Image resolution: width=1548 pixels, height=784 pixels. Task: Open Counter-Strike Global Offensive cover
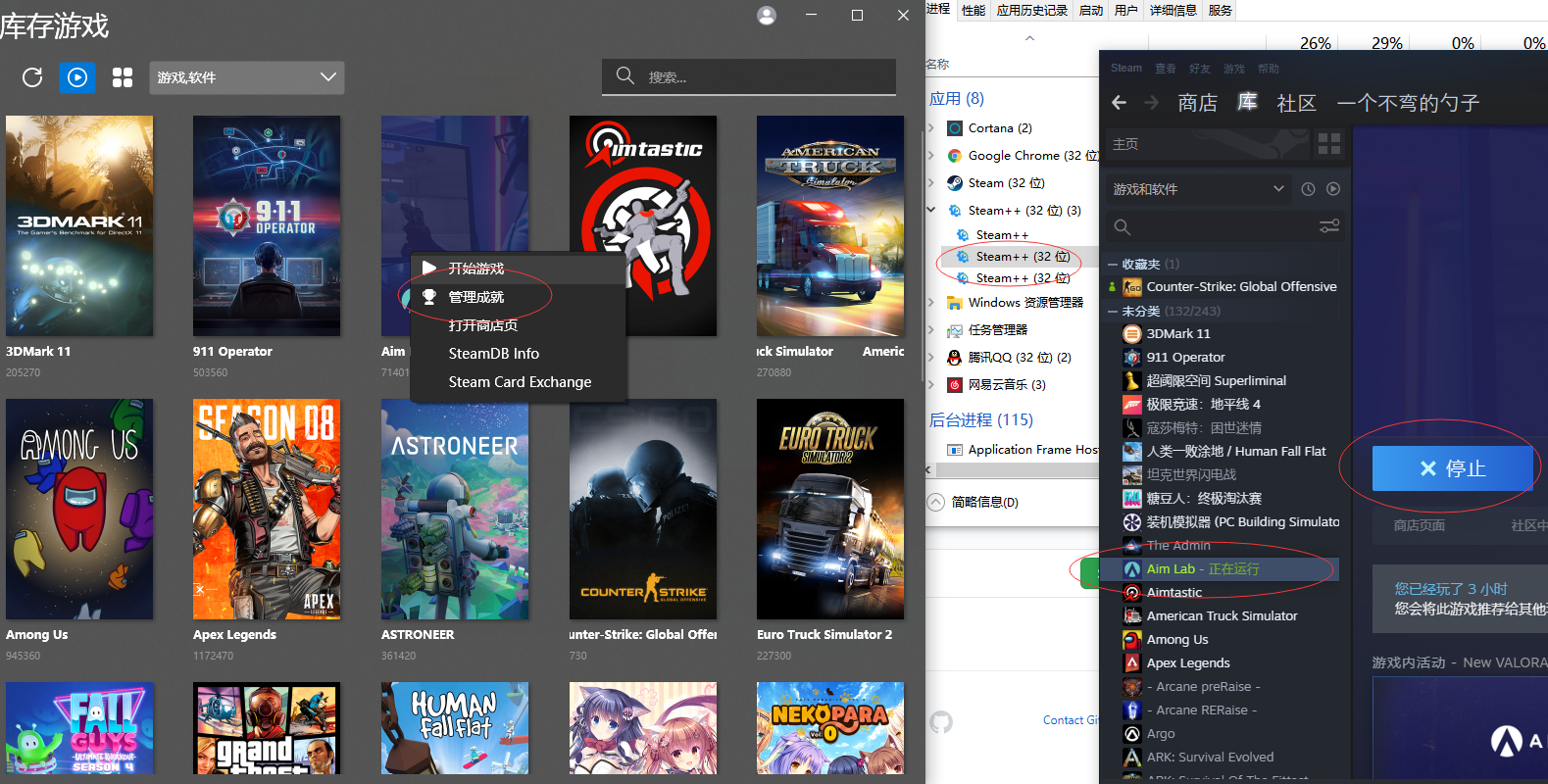coord(643,509)
